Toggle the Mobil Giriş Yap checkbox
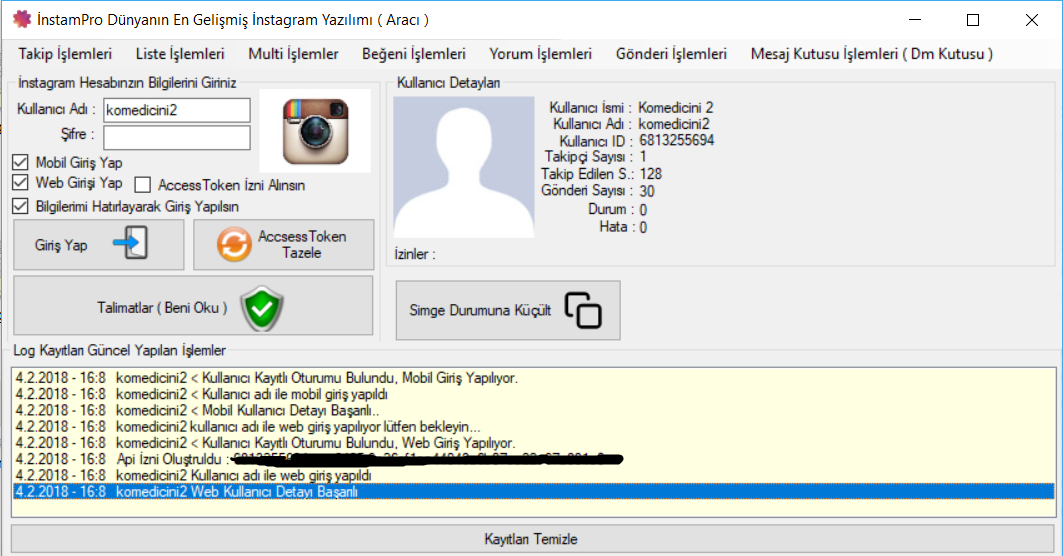Viewport: 1063px width, 556px height. click(x=20, y=163)
